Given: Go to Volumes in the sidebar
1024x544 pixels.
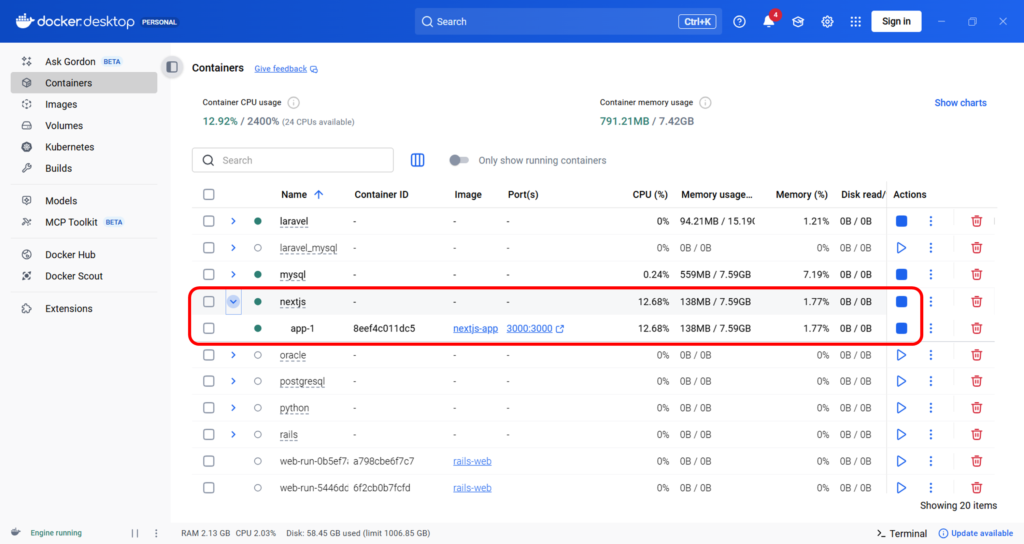Looking at the screenshot, I should [64, 126].
